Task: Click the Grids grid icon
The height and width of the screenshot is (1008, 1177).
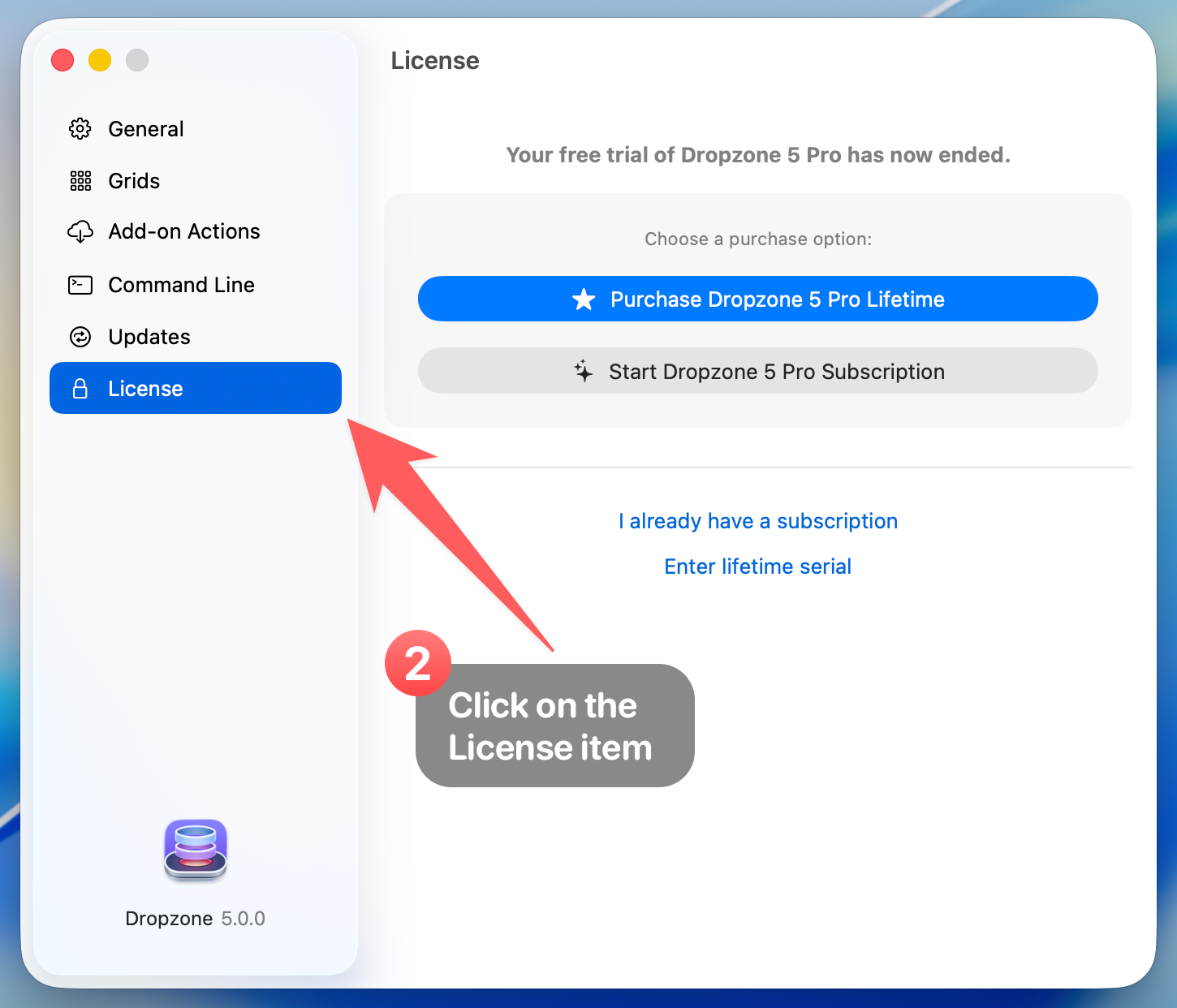Action: point(80,181)
